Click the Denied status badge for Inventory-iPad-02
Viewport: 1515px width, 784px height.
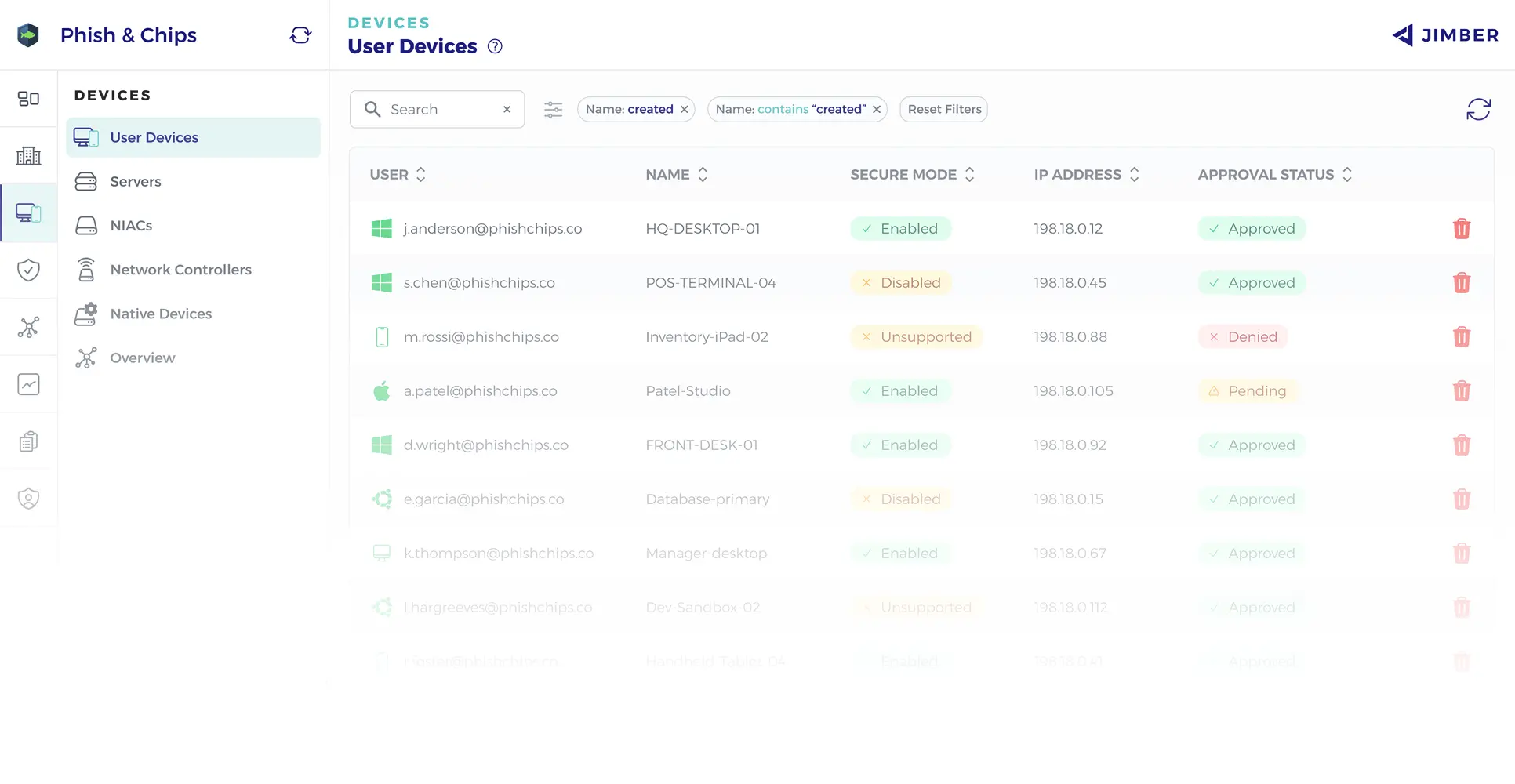(1243, 337)
